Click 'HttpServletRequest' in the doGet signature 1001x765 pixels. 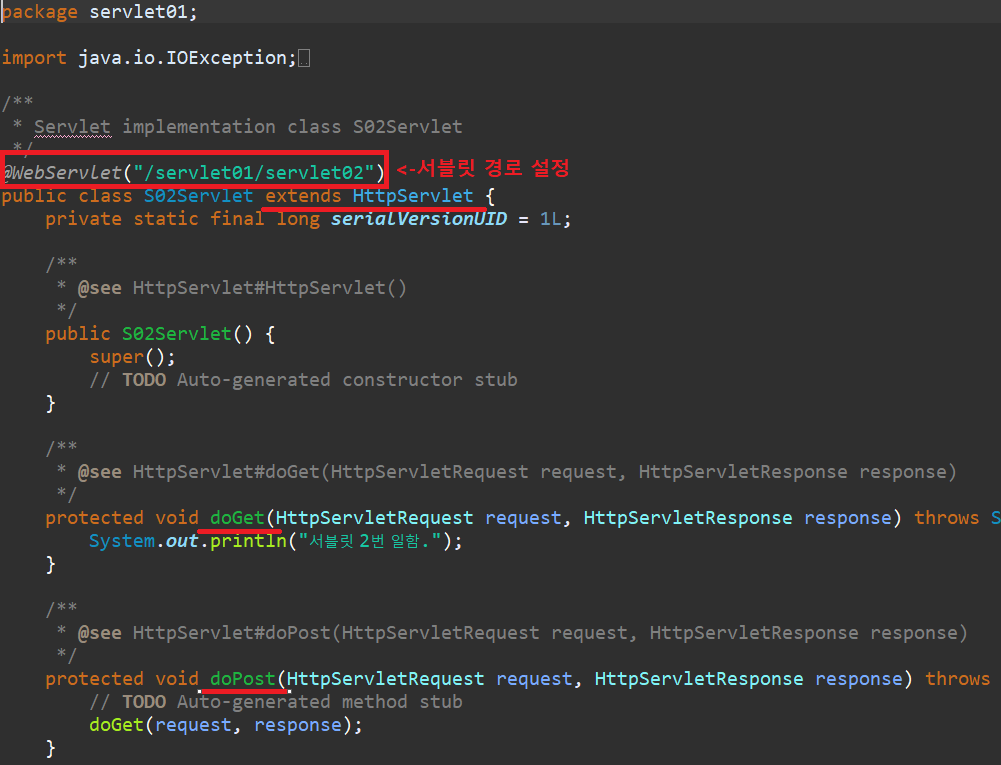375,518
